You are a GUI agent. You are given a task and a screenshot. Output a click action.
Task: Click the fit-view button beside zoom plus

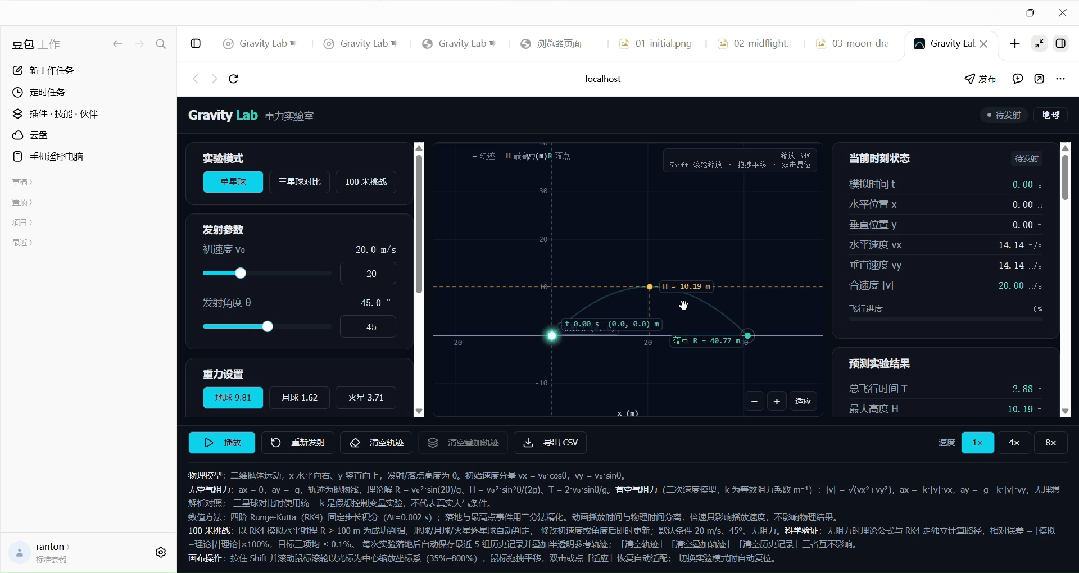(x=803, y=401)
